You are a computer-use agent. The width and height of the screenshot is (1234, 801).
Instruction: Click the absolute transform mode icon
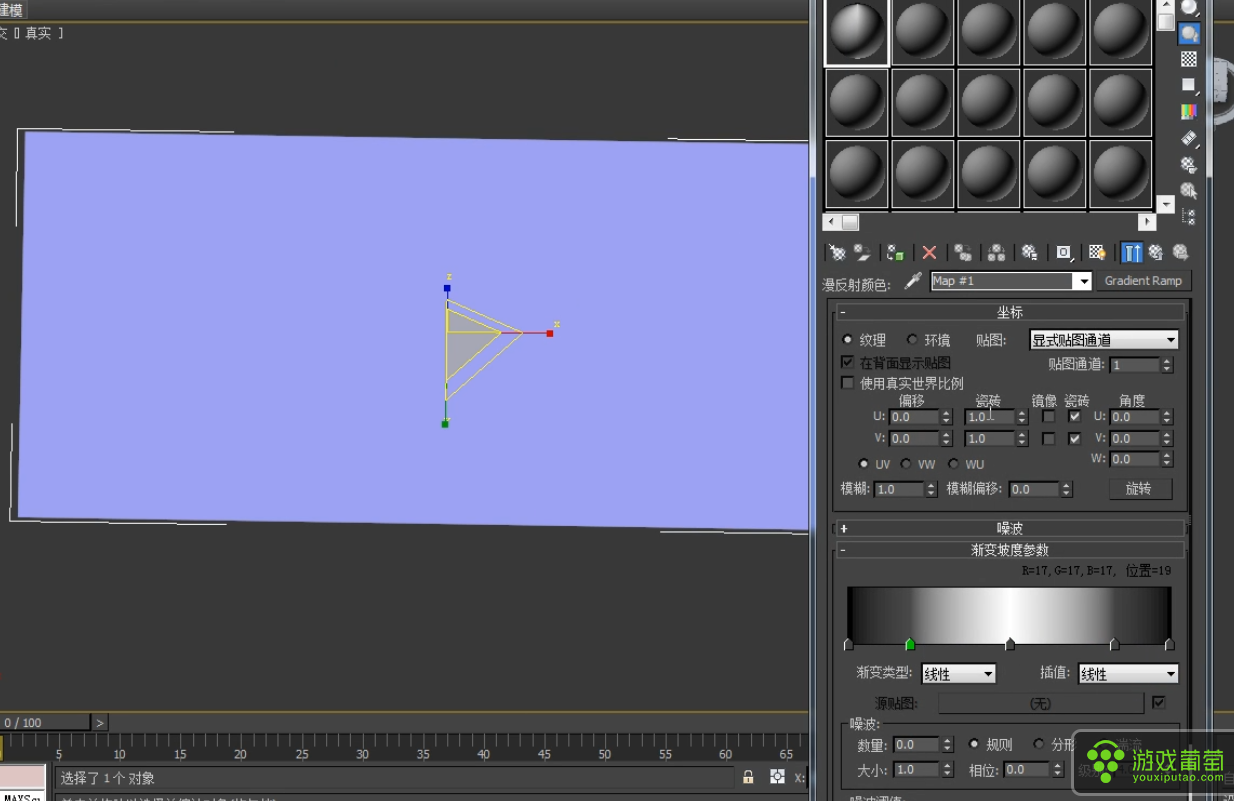(x=777, y=777)
